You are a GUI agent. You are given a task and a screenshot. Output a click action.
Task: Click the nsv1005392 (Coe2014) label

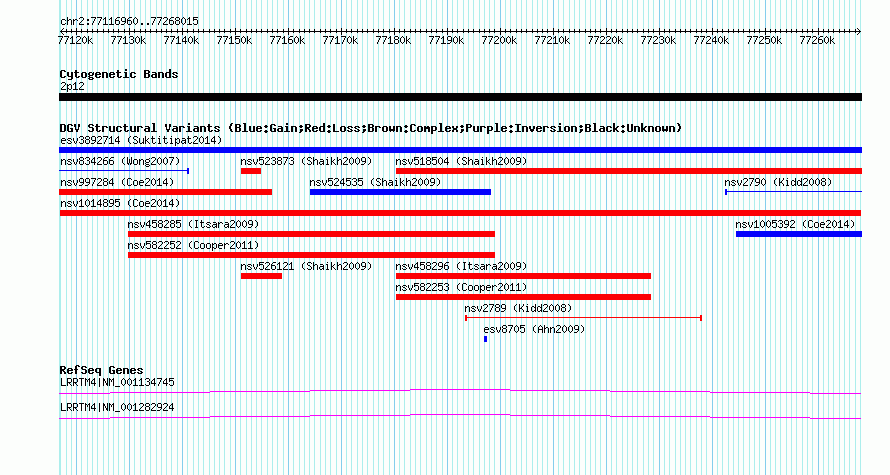coord(795,224)
